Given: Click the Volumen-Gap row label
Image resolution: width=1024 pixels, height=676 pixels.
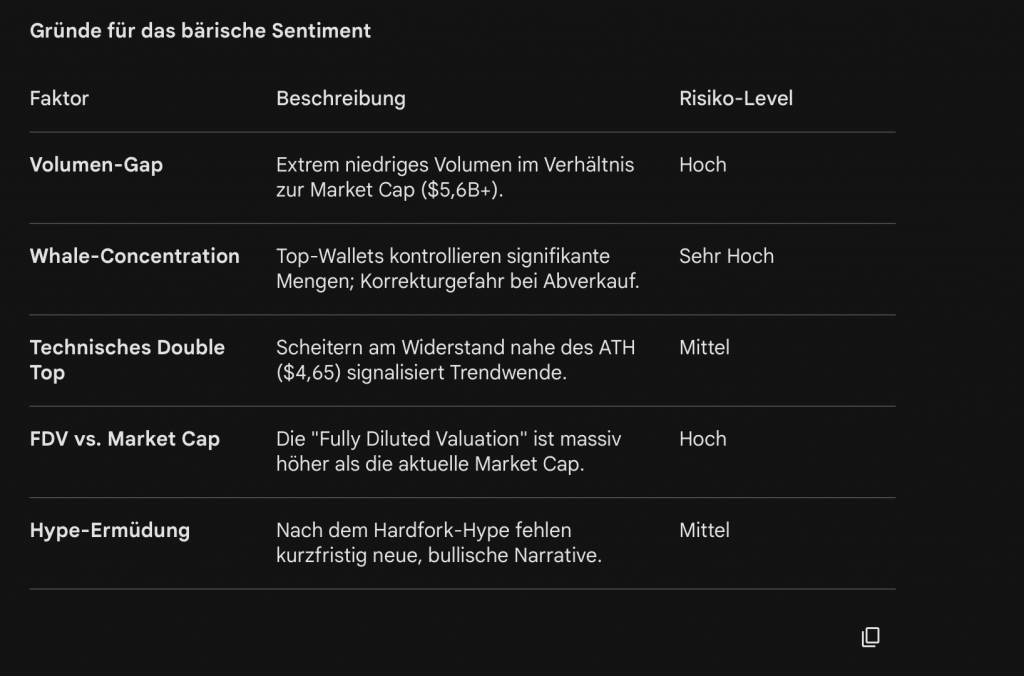Looking at the screenshot, I should (96, 165).
